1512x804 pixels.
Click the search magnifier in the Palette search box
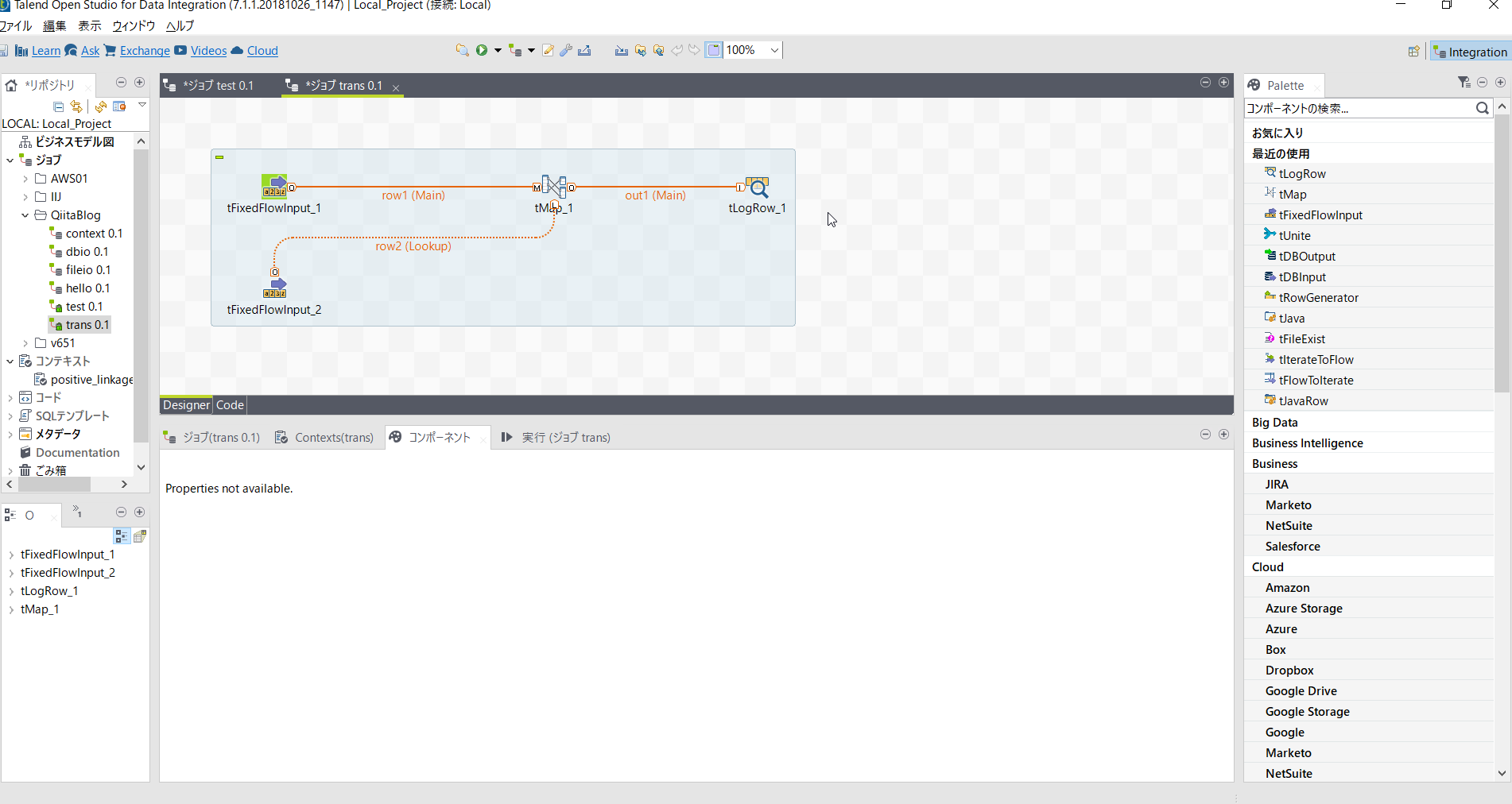pos(1482,108)
